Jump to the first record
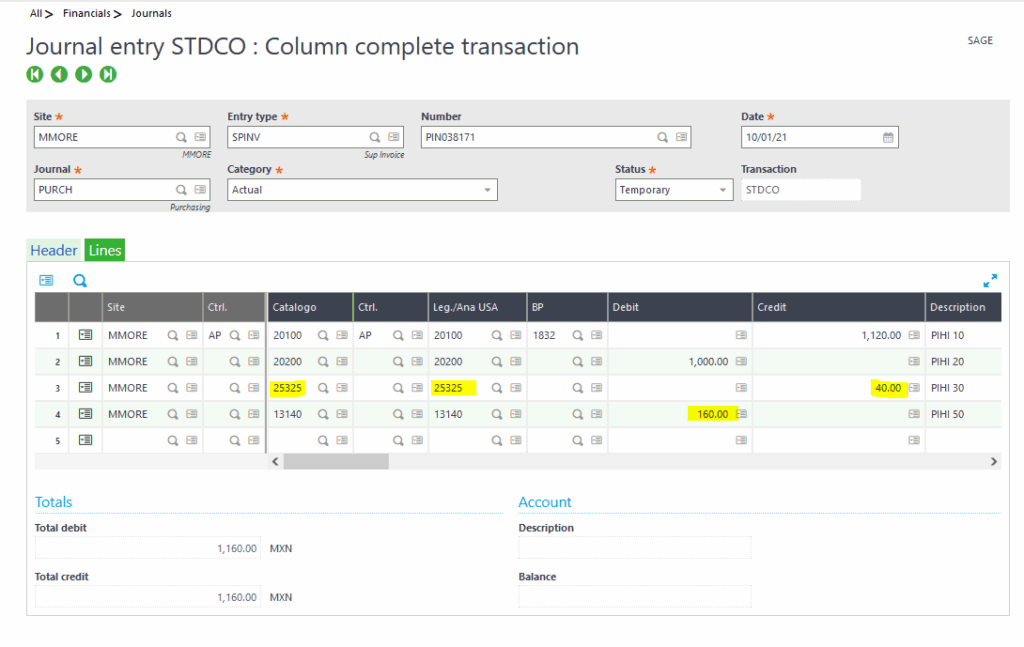Screen dimensions: 1024x647 click(x=35, y=74)
